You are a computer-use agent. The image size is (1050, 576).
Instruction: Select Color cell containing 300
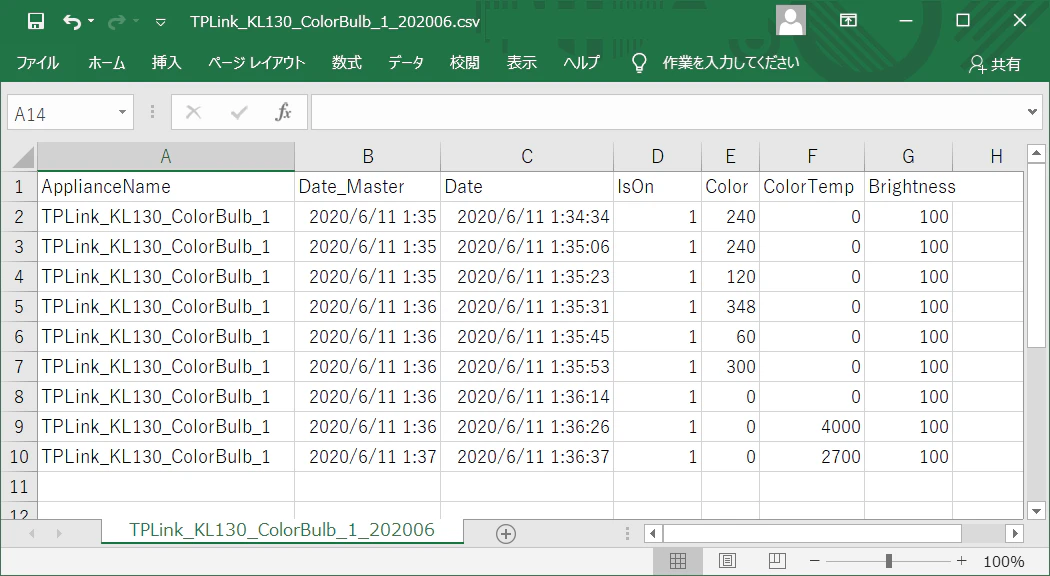pos(730,366)
